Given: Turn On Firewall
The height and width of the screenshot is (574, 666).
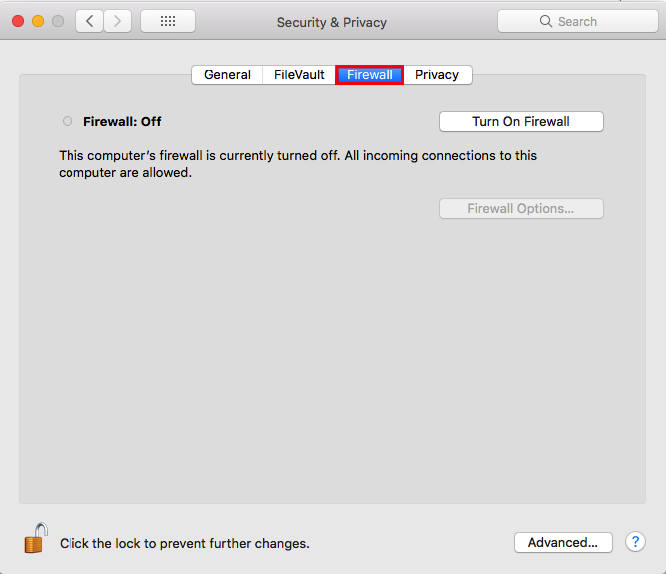Looking at the screenshot, I should pyautogui.click(x=521, y=121).
